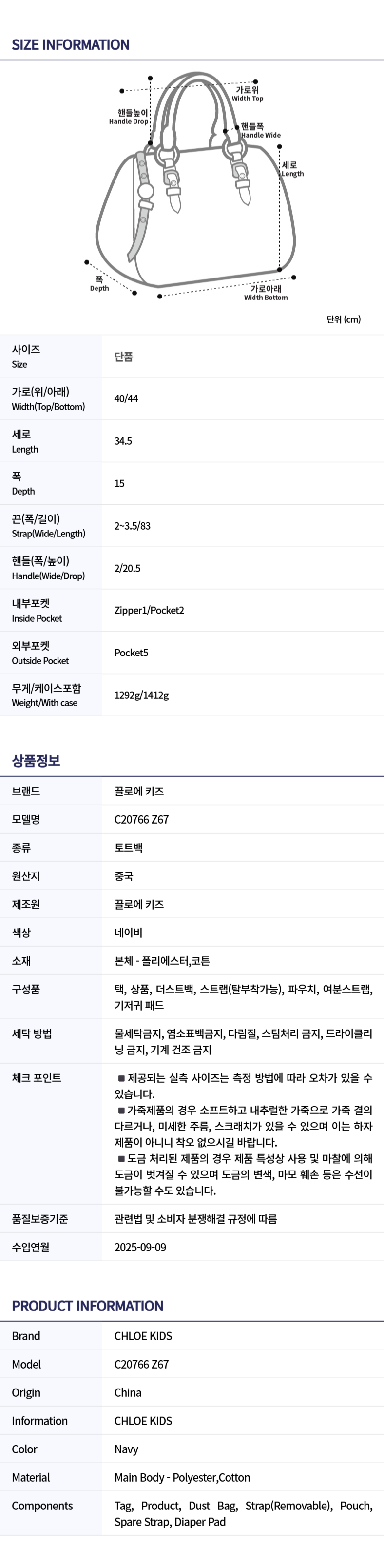384x1568 pixels.
Task: Select the 상품정보 section heading
Action: [x=36, y=761]
